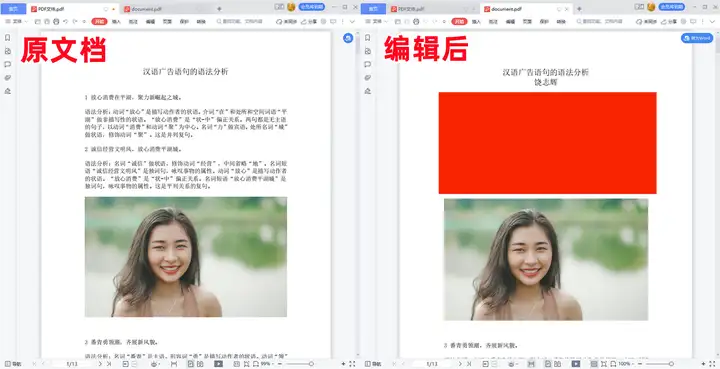This screenshot has width=720, height=369.
Task: Switch to PDF文件.pdf tab in left window
Action: pyautogui.click(x=73, y=9)
